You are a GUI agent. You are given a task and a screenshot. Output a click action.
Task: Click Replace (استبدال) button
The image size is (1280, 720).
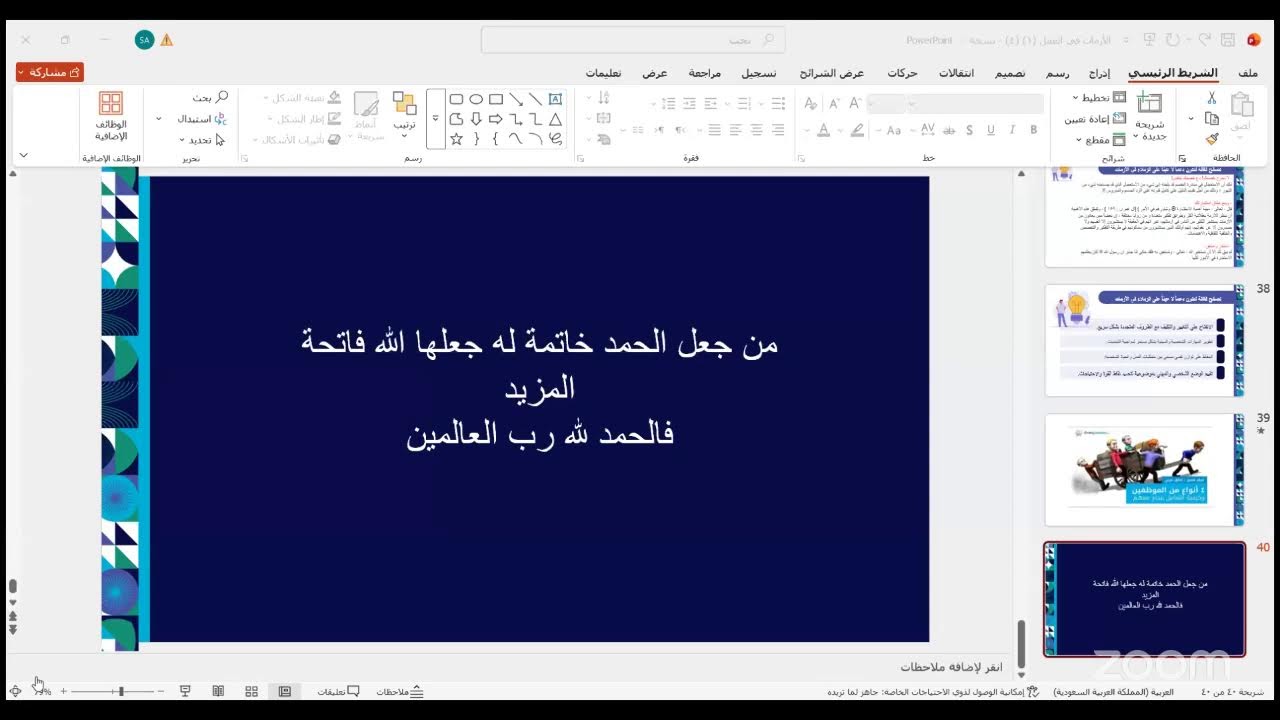(202, 118)
